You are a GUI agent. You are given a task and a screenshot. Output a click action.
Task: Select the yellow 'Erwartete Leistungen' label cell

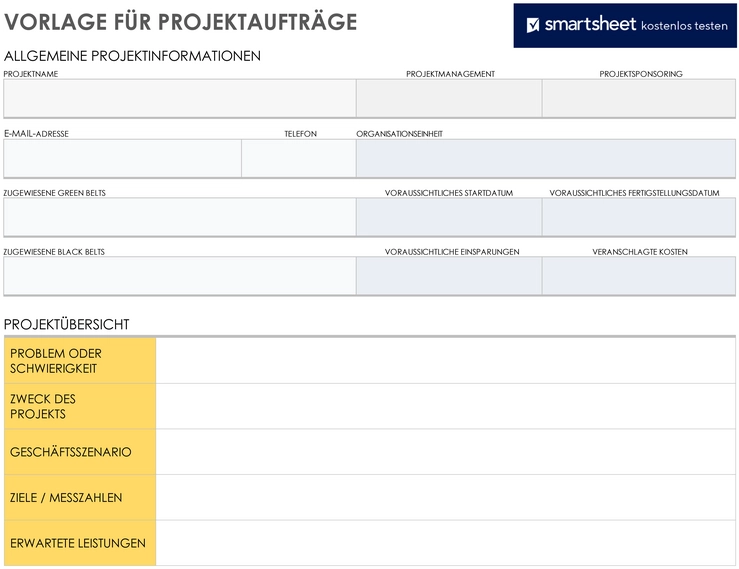80,543
